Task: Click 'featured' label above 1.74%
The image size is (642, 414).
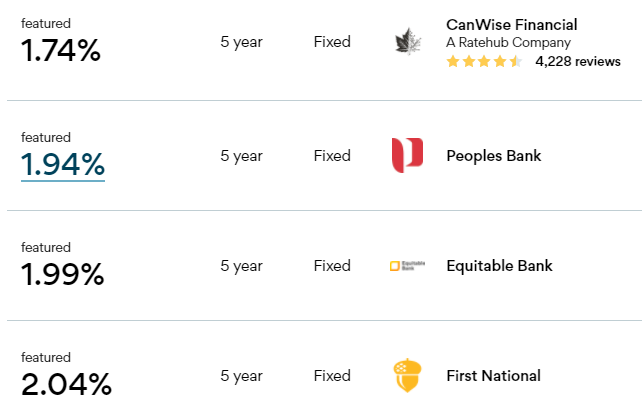Action: pyautogui.click(x=46, y=23)
